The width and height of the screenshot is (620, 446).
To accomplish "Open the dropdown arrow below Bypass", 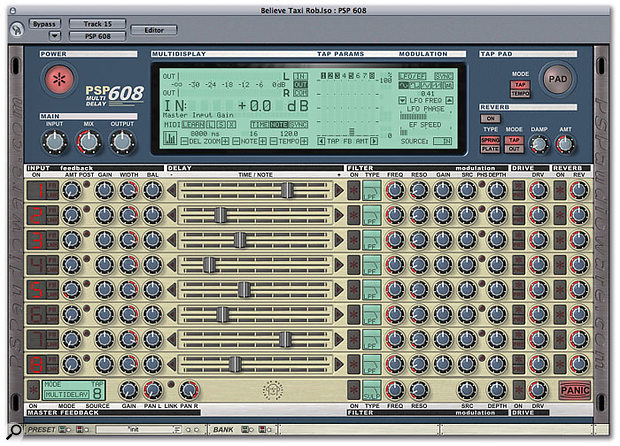I will point(55,36).
